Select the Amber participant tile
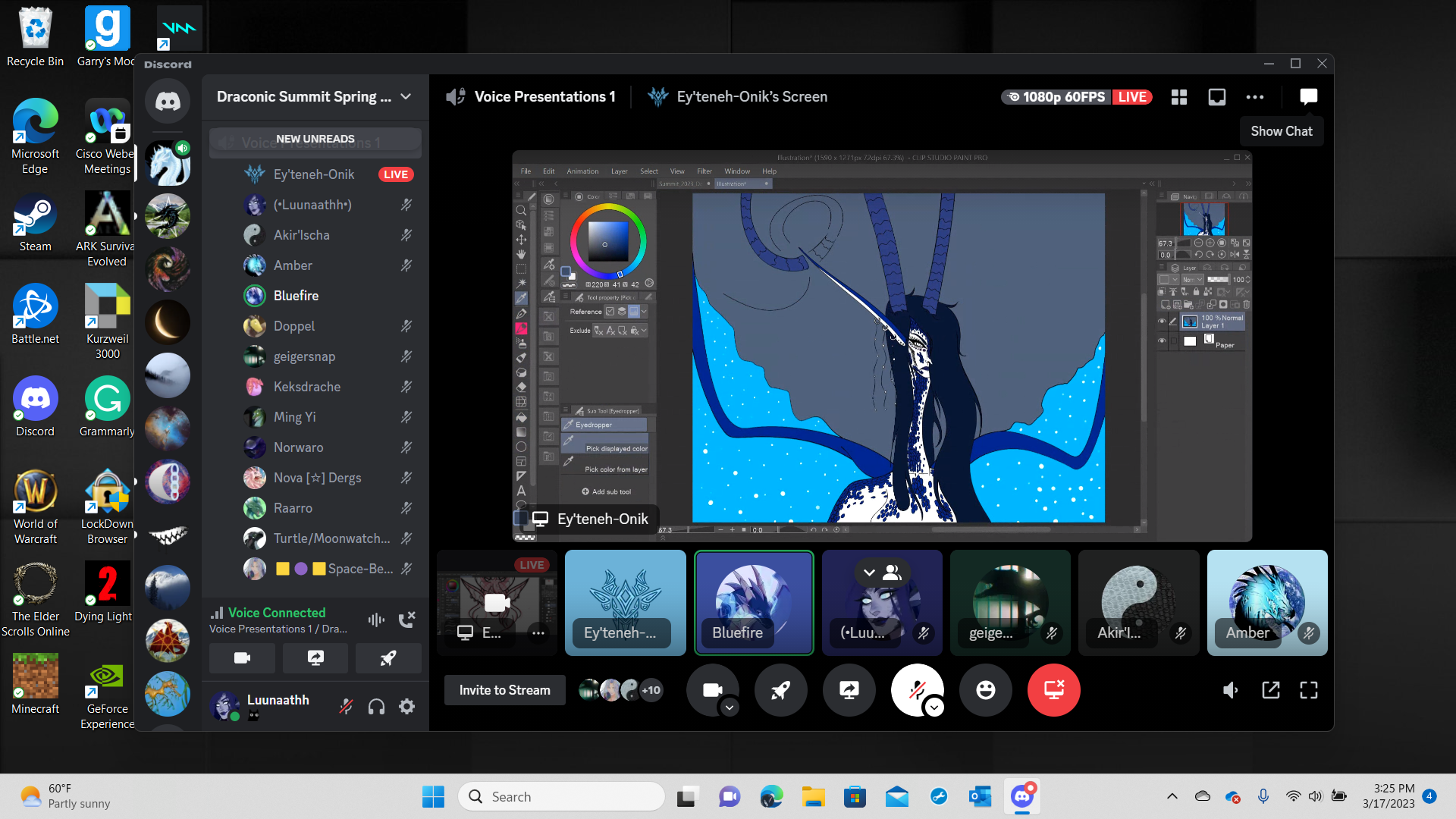Viewport: 1456px width, 819px height. click(1266, 603)
